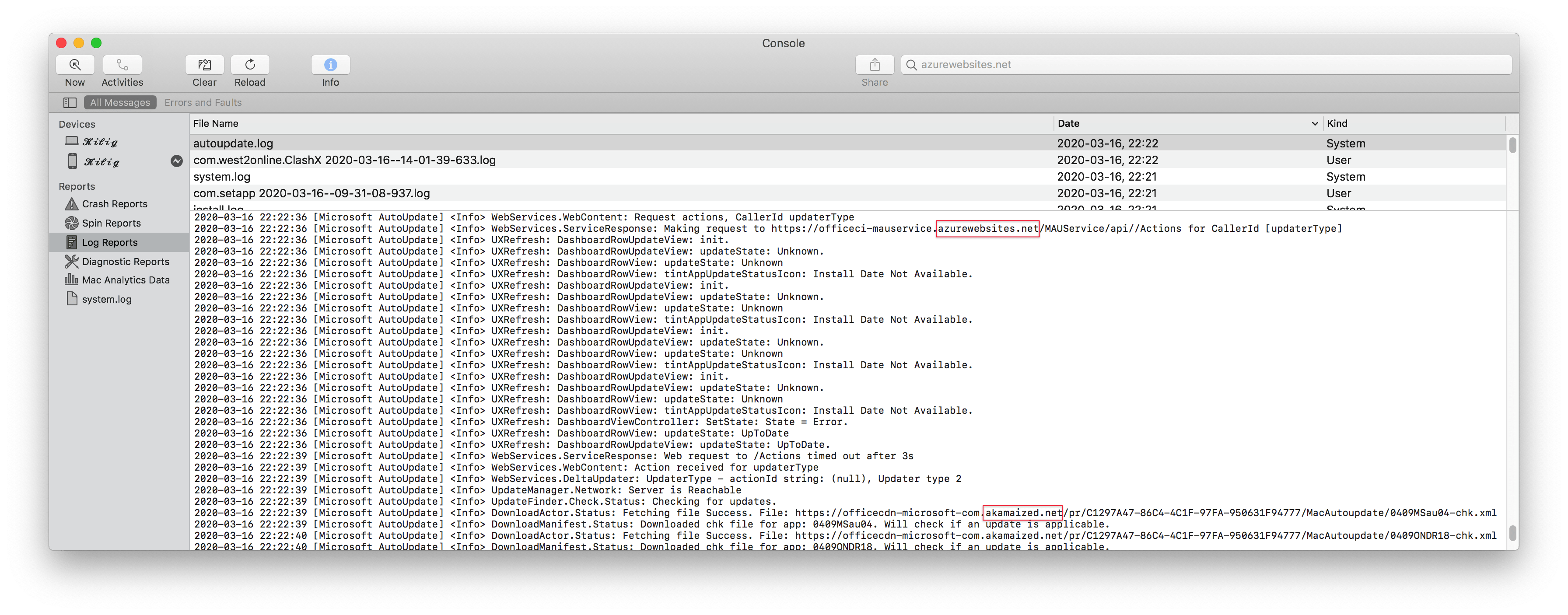Switch to Errors and Faults filter

pos(203,102)
